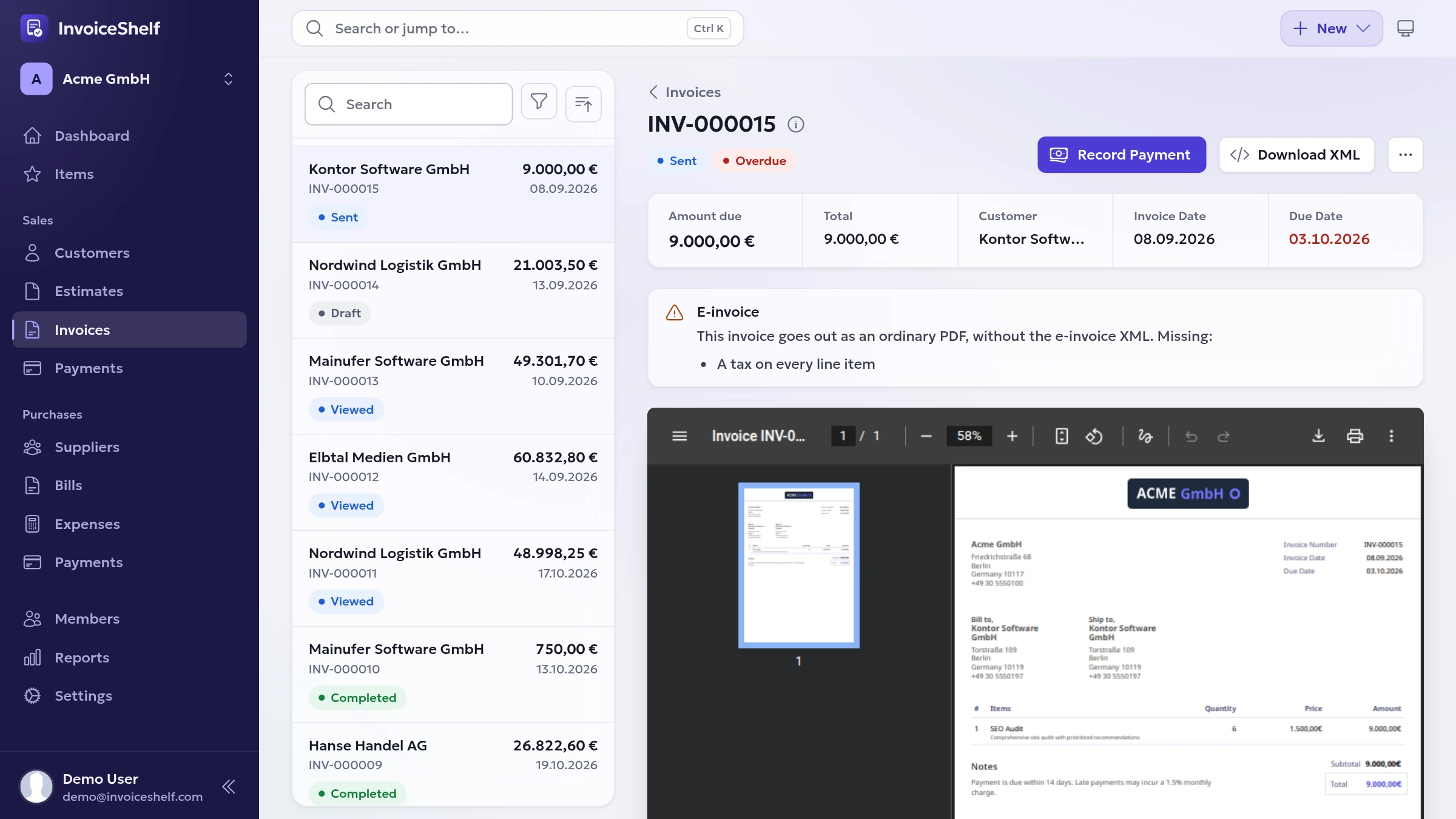Open Bills in the sidebar
The width and height of the screenshot is (1456, 819).
tap(129, 485)
